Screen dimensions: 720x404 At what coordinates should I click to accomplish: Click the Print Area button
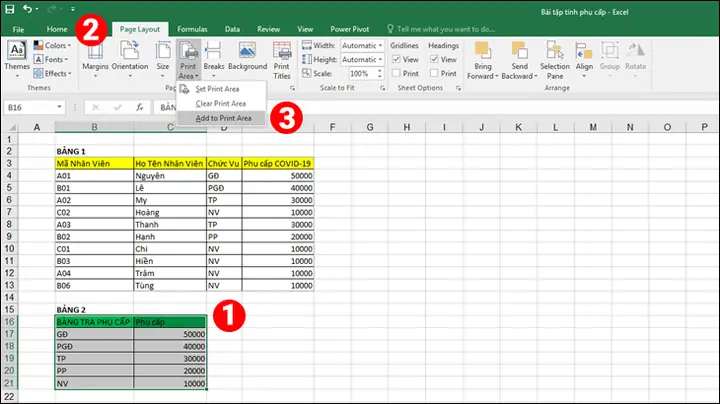pos(188,60)
